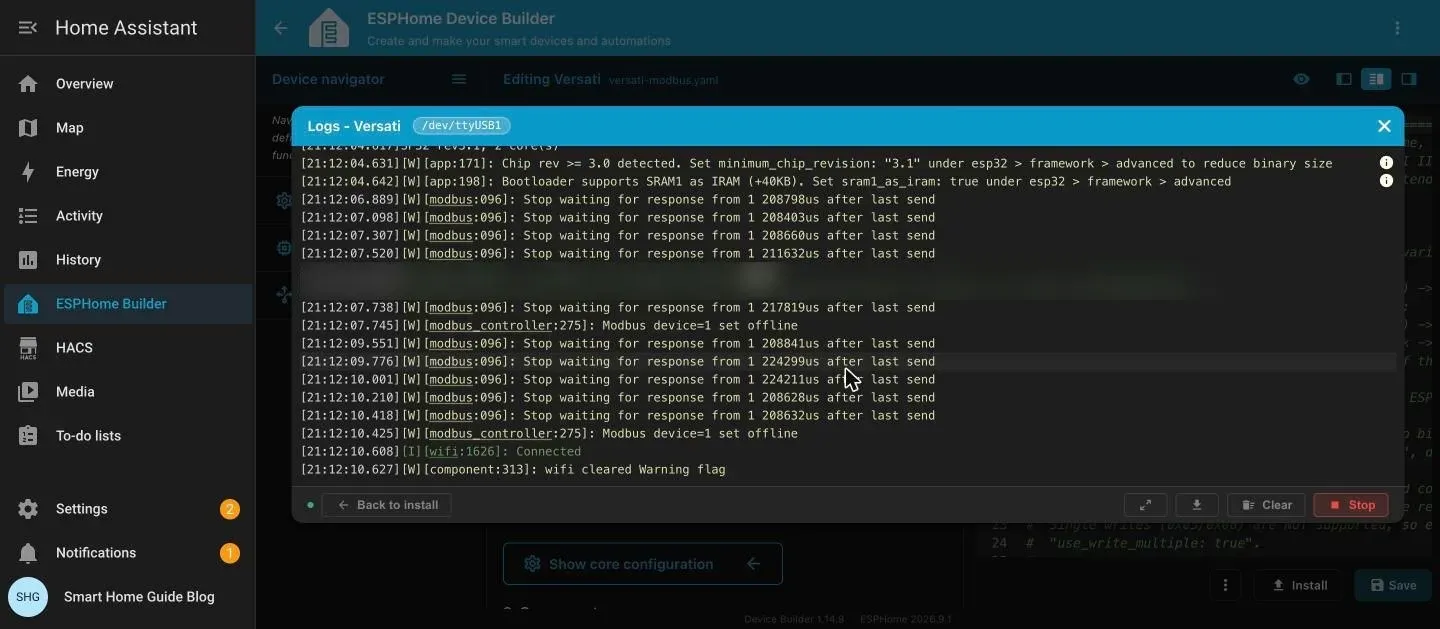Screen dimensions: 1440x629
Task: Click the /dev/ttyUSB1 port chip
Action: point(462,126)
